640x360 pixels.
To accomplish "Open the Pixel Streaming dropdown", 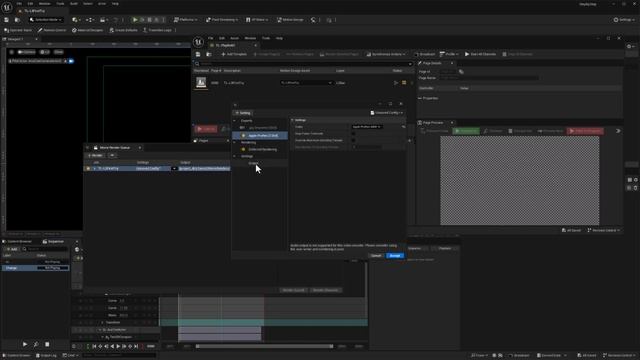I will pyautogui.click(x=222, y=20).
